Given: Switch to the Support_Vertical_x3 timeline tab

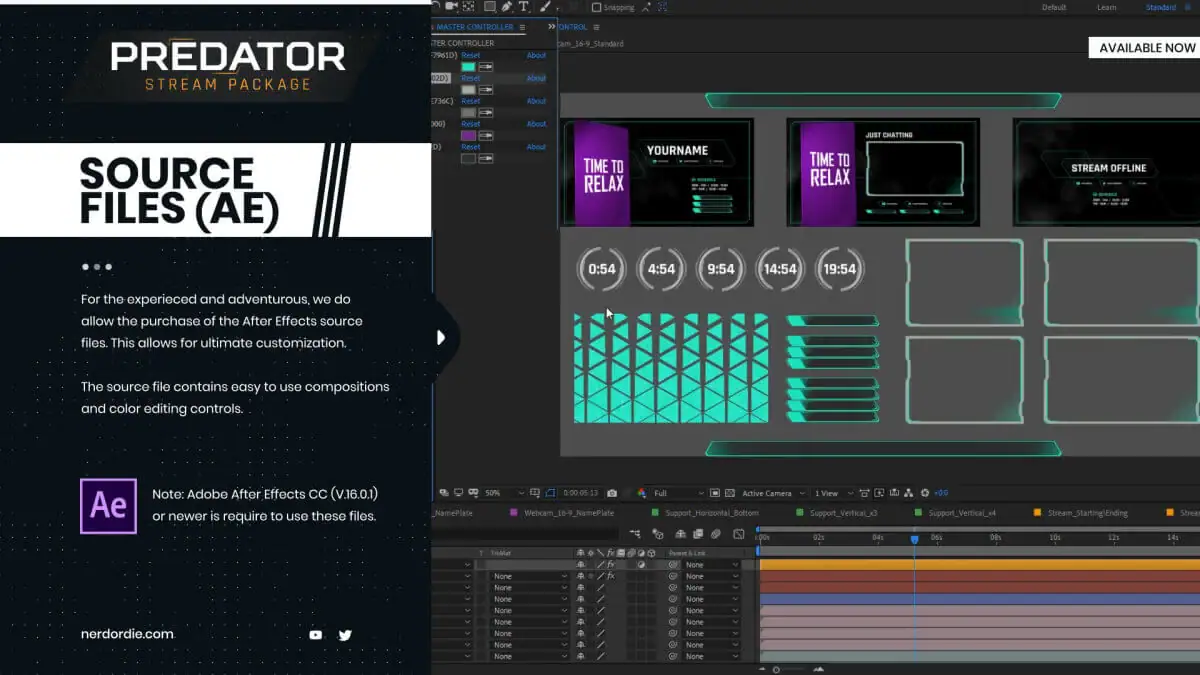Looking at the screenshot, I should (843, 513).
